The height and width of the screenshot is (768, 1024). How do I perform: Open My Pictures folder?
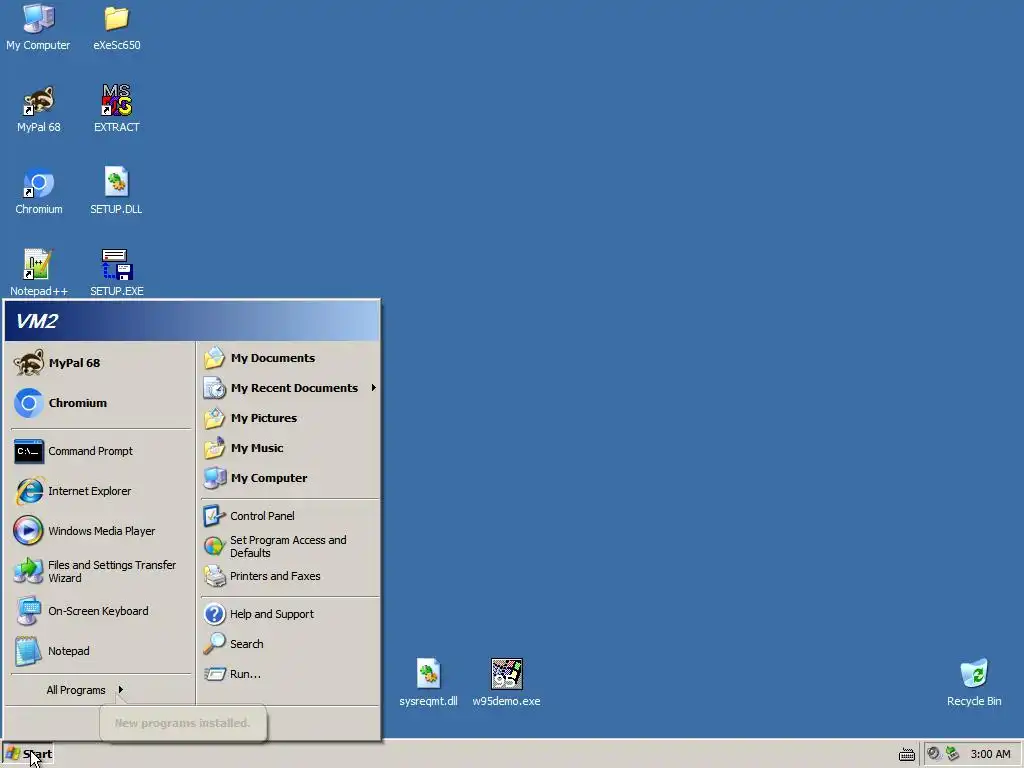[289, 418]
